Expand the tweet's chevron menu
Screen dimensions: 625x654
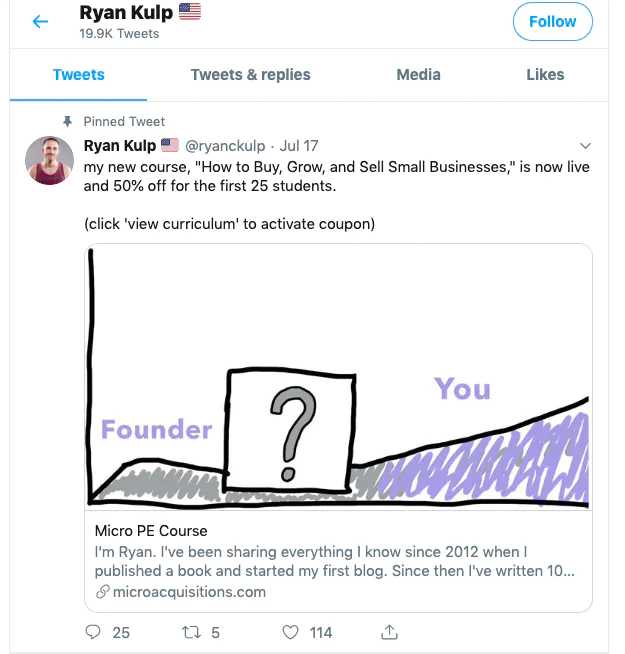click(x=586, y=146)
